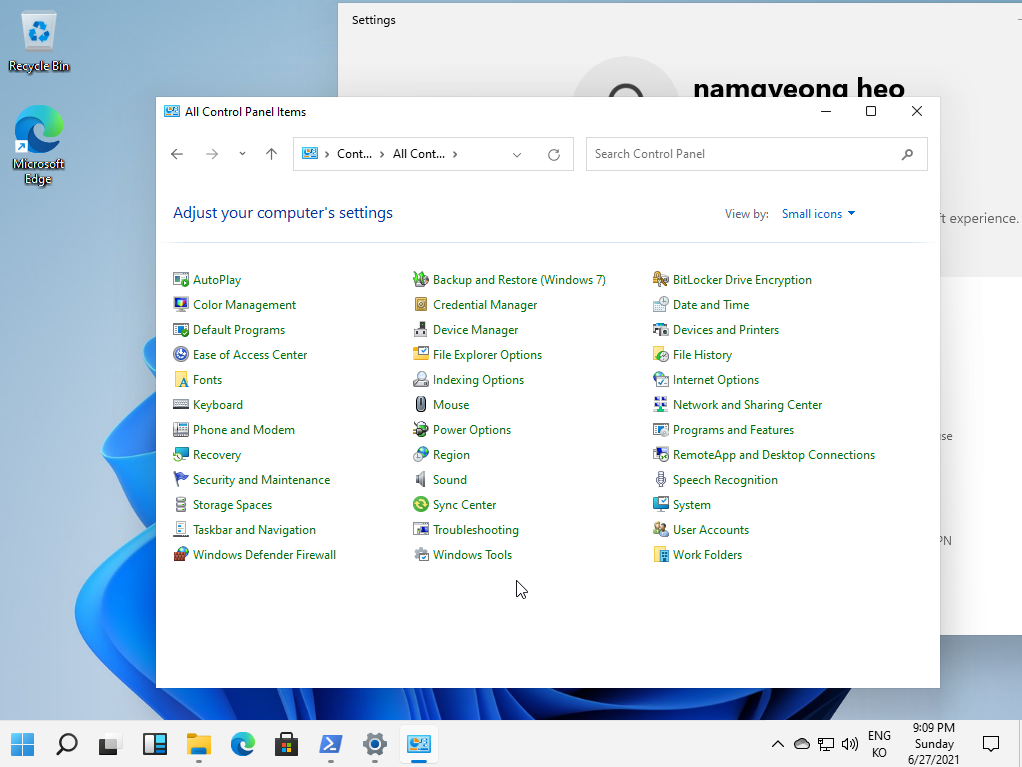Expand the address bar history dropdown
1022x767 pixels.
(517, 154)
